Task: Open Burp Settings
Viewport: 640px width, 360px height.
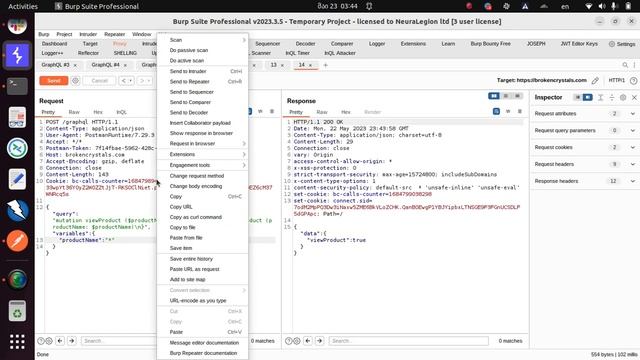Action: pyautogui.click(x=622, y=44)
